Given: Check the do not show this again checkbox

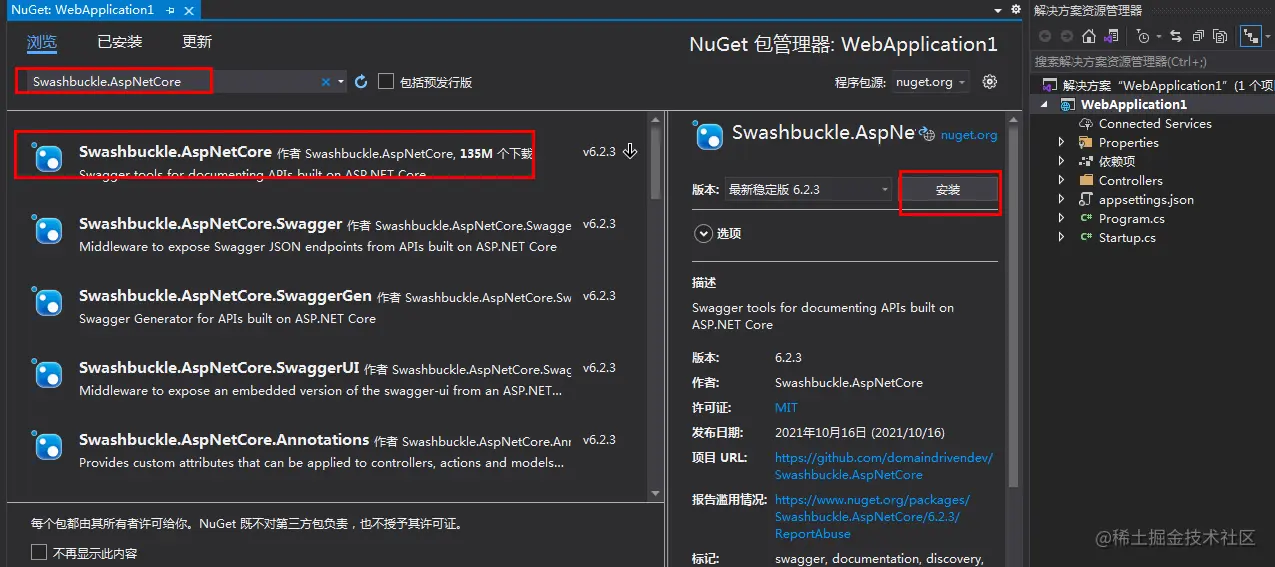Looking at the screenshot, I should pos(39,552).
